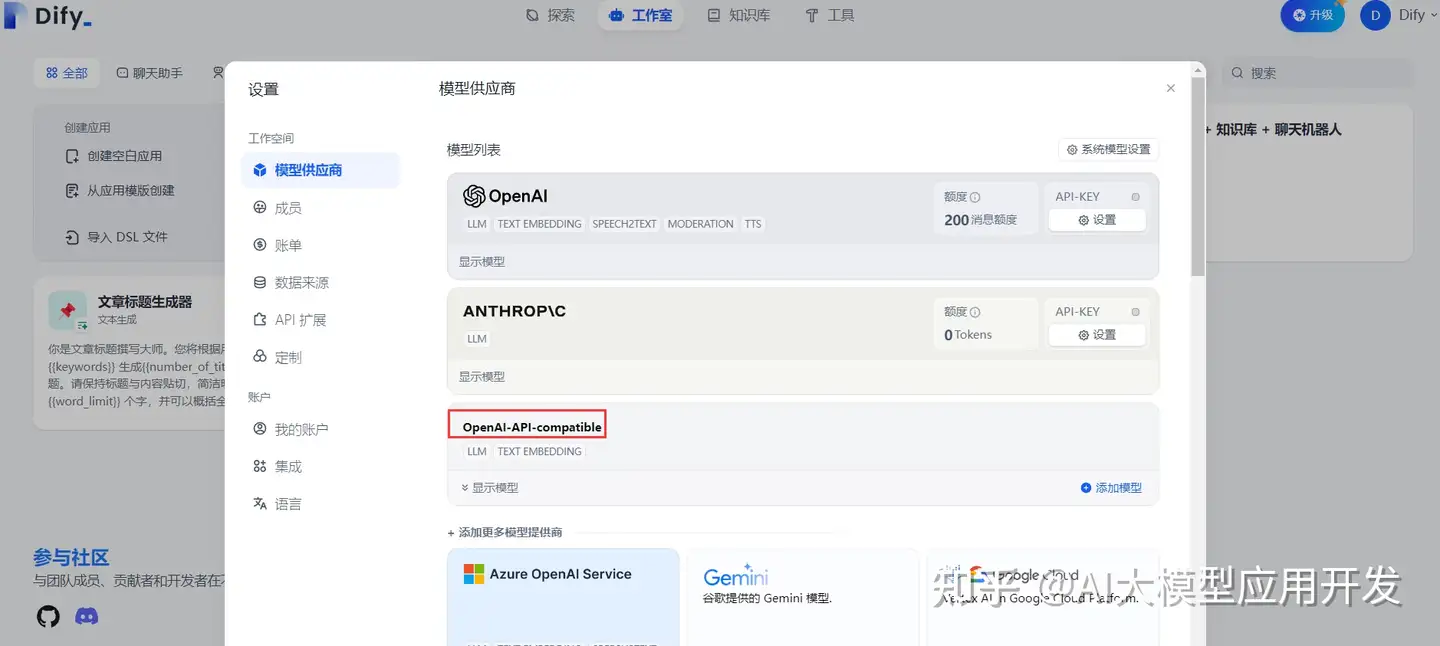Click 添加模型 for OpenAI-API-compatible
The image size is (1440, 646).
(x=1111, y=488)
